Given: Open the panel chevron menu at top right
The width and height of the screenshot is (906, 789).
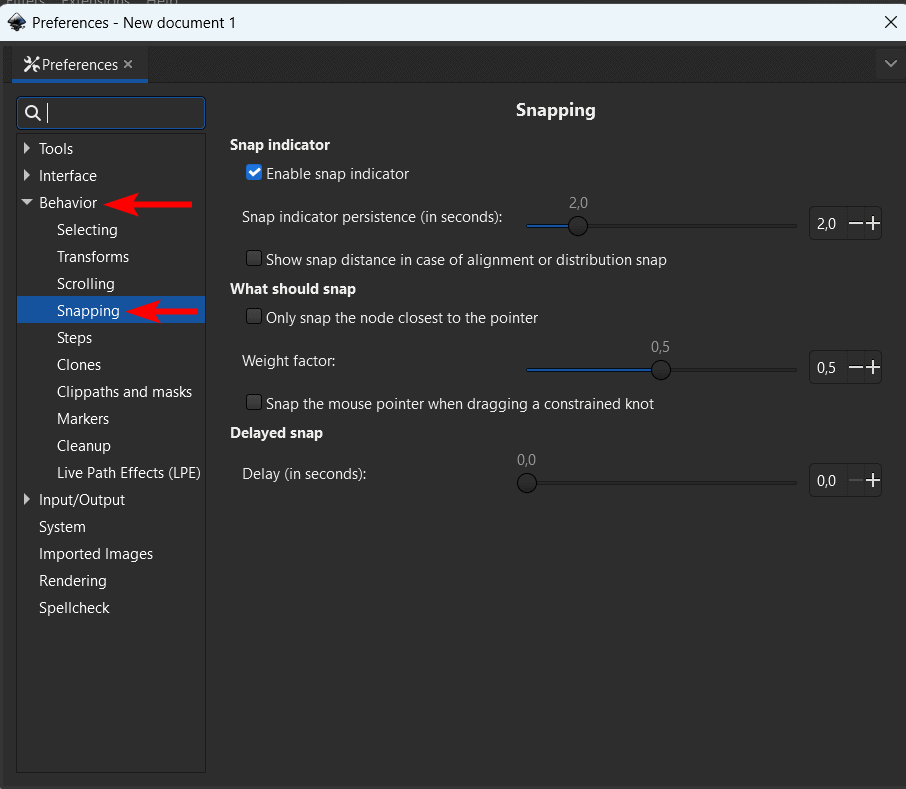Looking at the screenshot, I should click(x=891, y=64).
